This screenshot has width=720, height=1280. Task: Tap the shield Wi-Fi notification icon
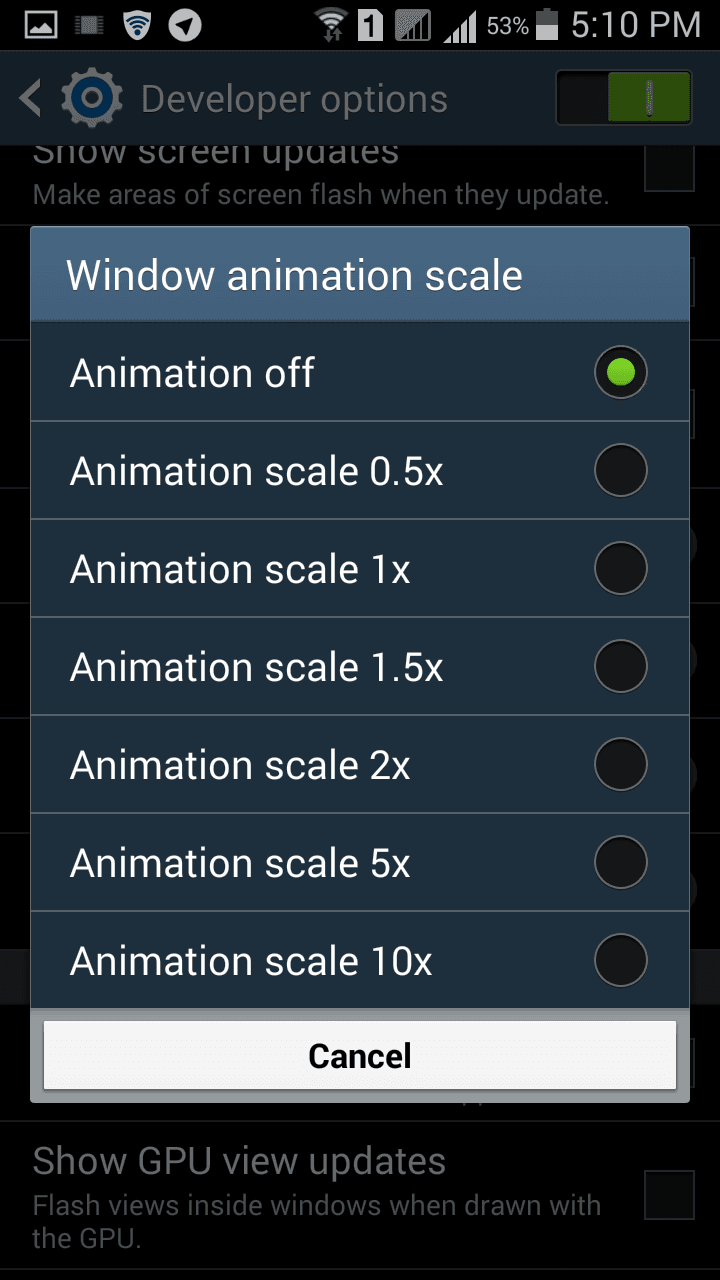tap(137, 25)
